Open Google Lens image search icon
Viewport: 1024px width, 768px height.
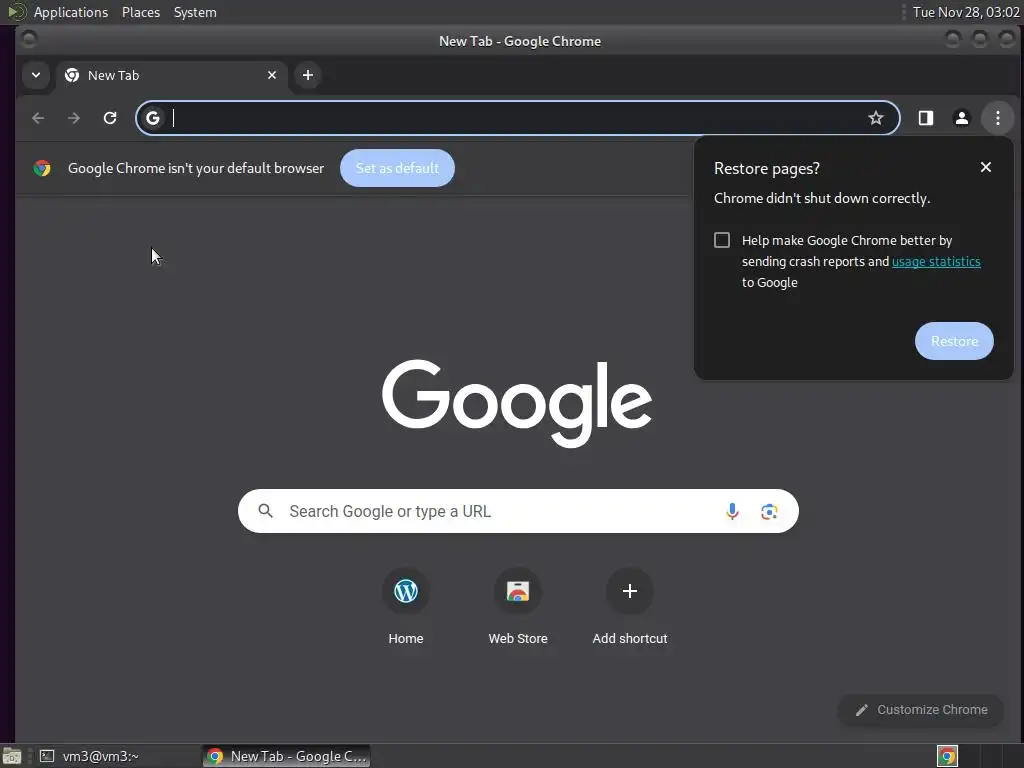click(769, 511)
